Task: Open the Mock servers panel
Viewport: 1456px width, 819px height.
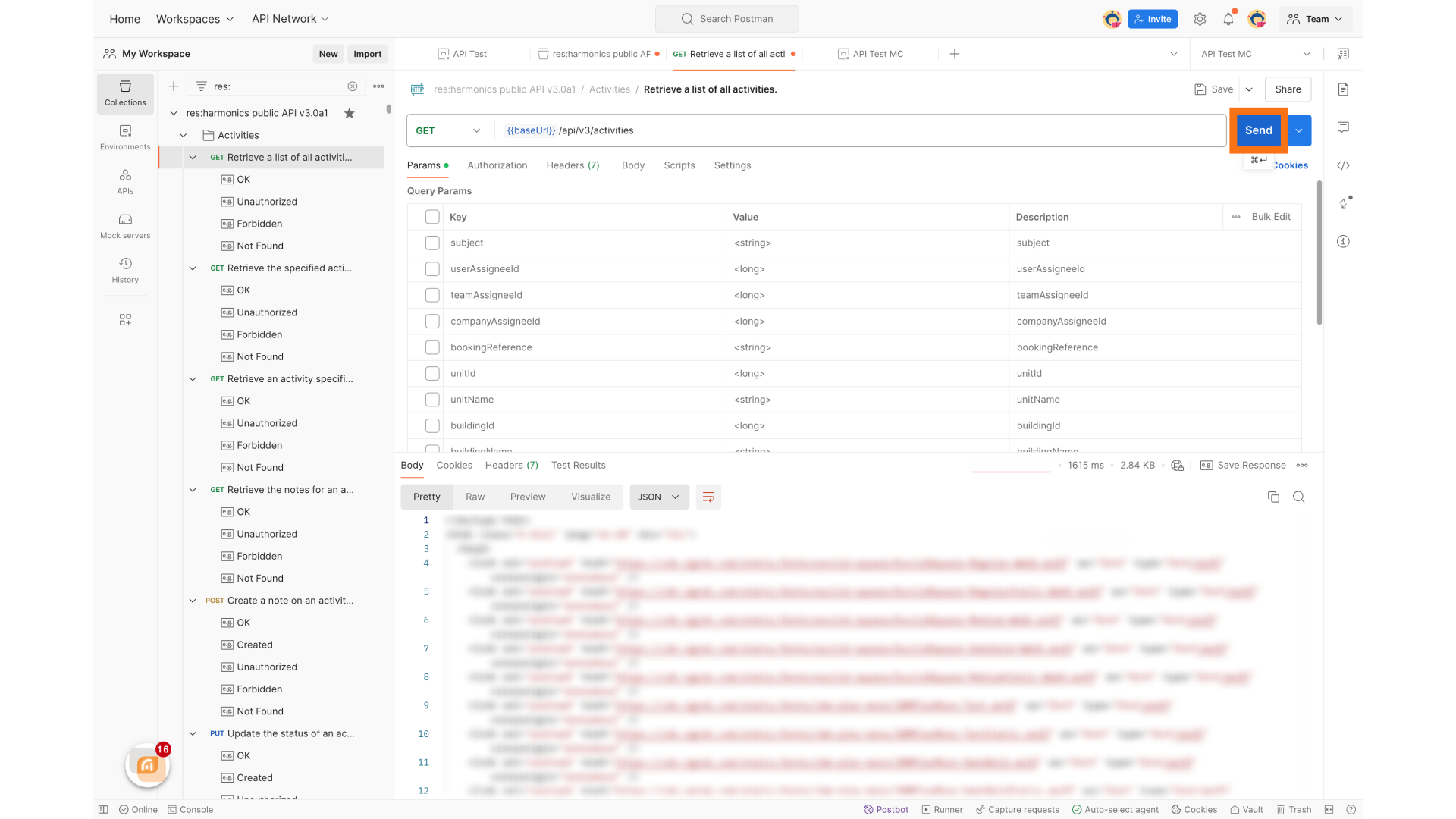Action: [124, 225]
